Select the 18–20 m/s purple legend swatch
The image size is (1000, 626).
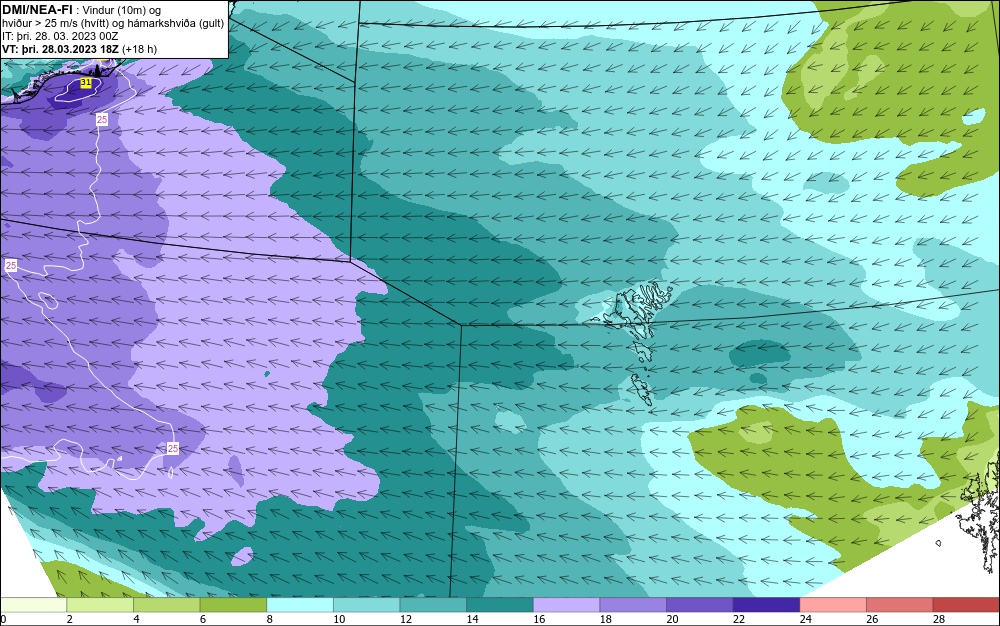click(x=633, y=605)
